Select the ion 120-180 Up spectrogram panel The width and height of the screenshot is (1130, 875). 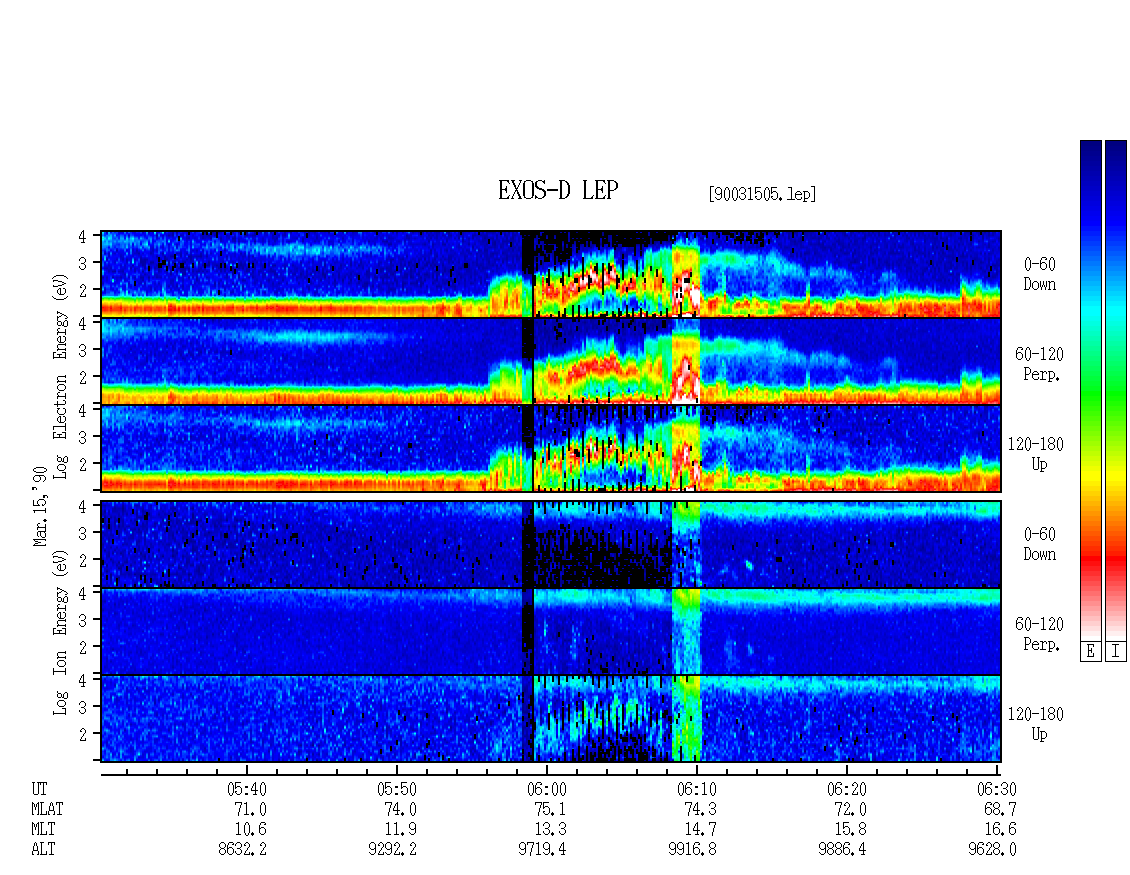click(x=551, y=719)
